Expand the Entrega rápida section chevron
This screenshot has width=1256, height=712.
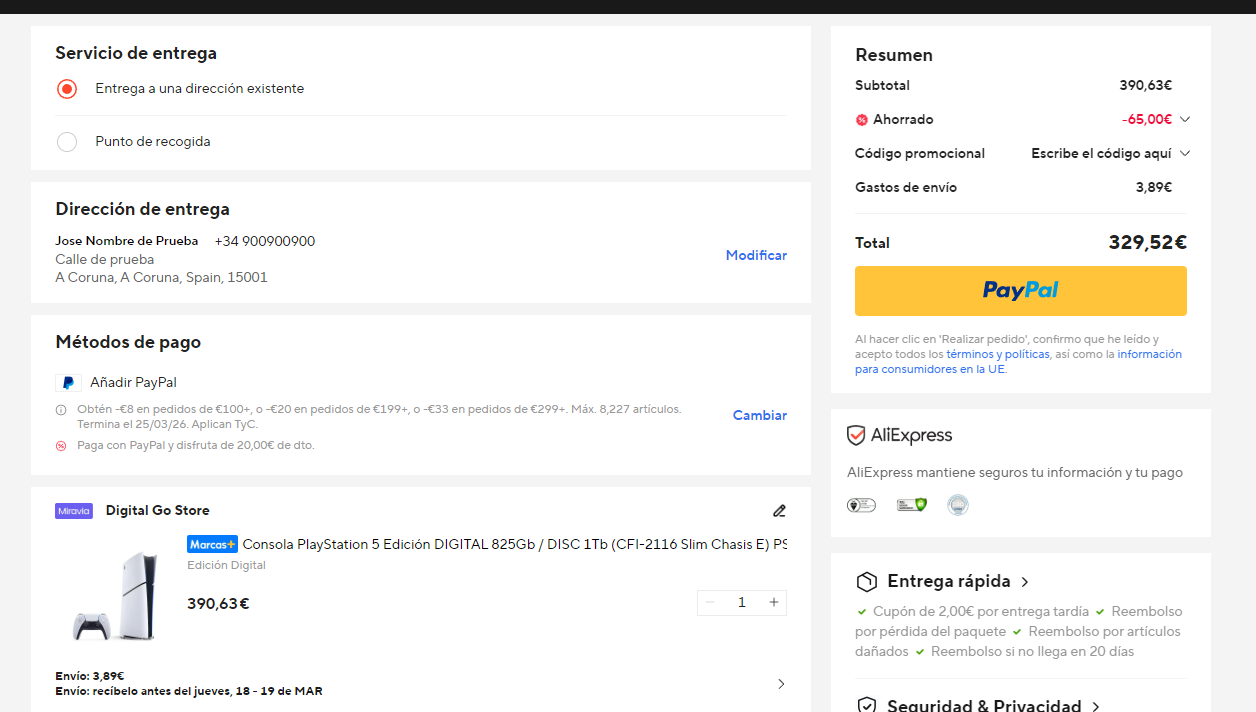tap(1025, 582)
